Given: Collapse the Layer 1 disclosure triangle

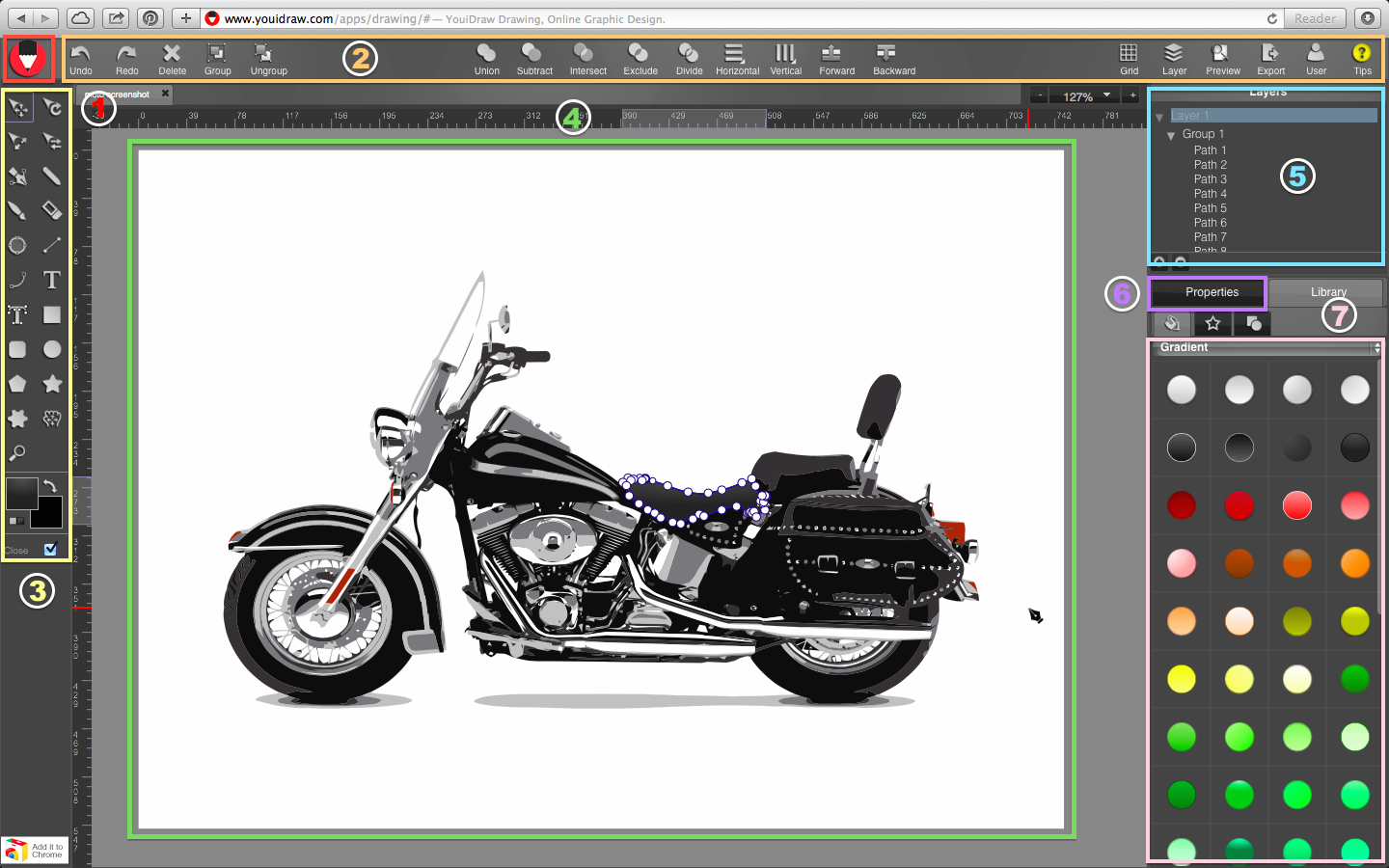Looking at the screenshot, I should point(1159,115).
